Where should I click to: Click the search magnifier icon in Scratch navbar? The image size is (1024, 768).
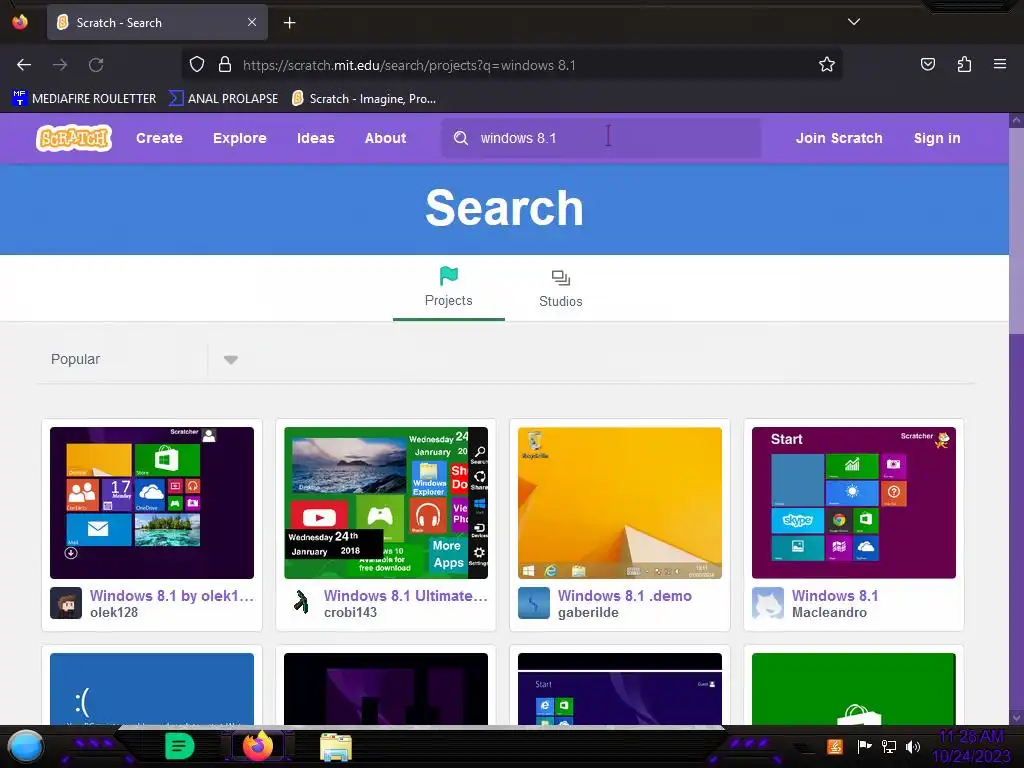[x=461, y=138]
